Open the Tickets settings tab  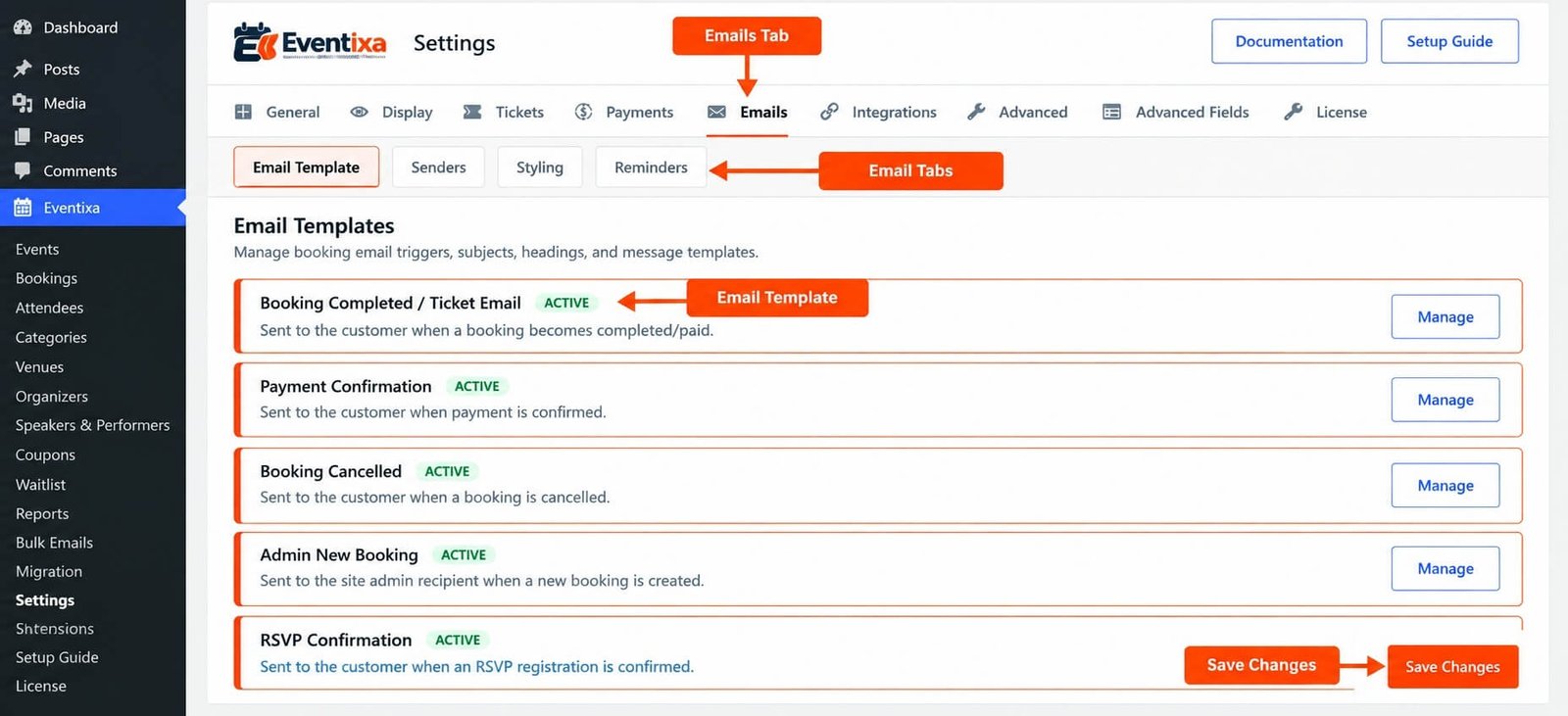(x=503, y=112)
